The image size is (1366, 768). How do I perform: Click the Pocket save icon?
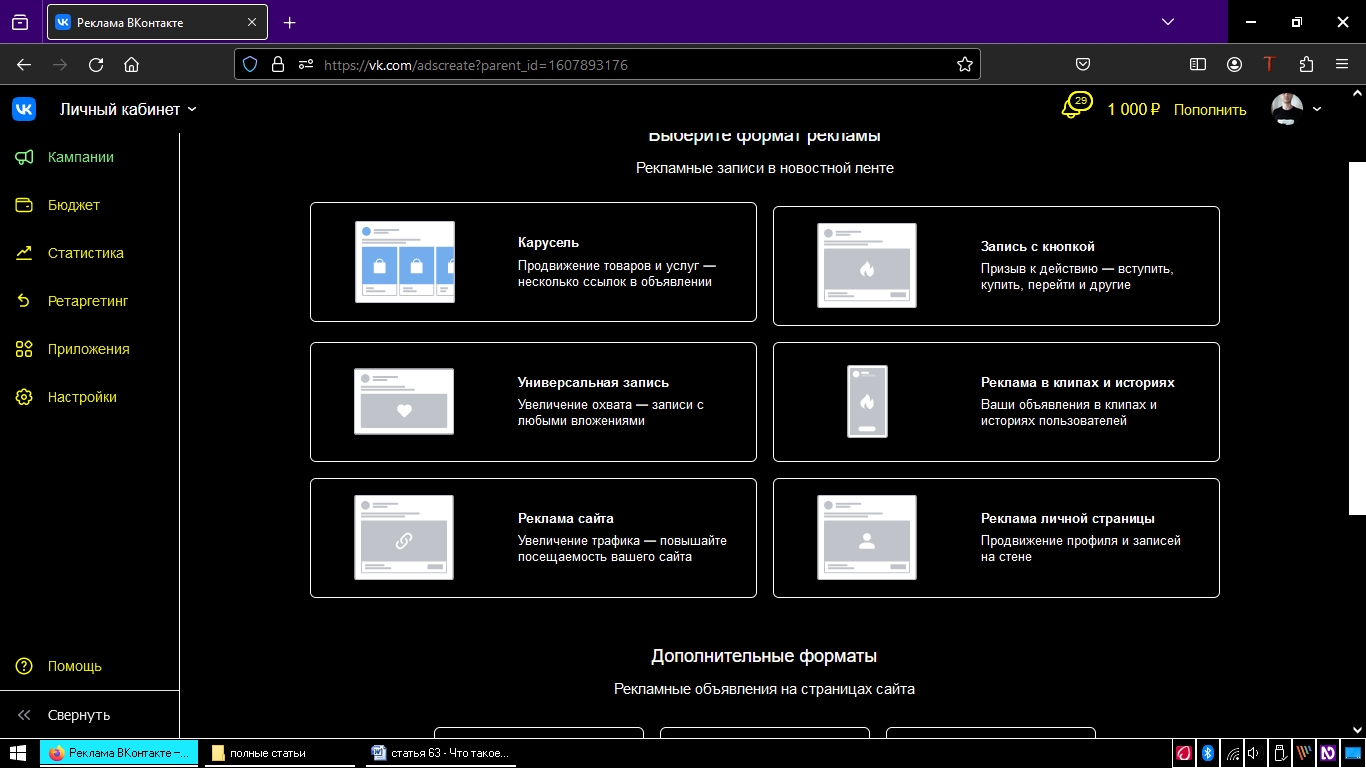coord(1082,64)
